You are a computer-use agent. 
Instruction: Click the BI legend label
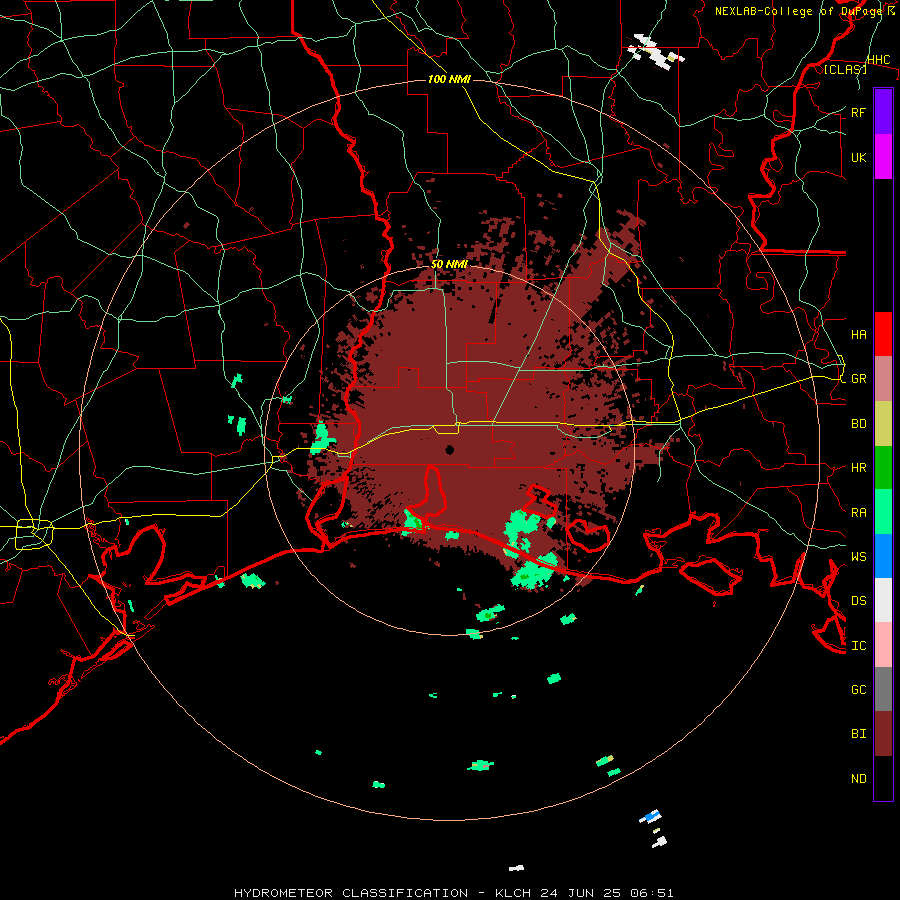pos(858,734)
